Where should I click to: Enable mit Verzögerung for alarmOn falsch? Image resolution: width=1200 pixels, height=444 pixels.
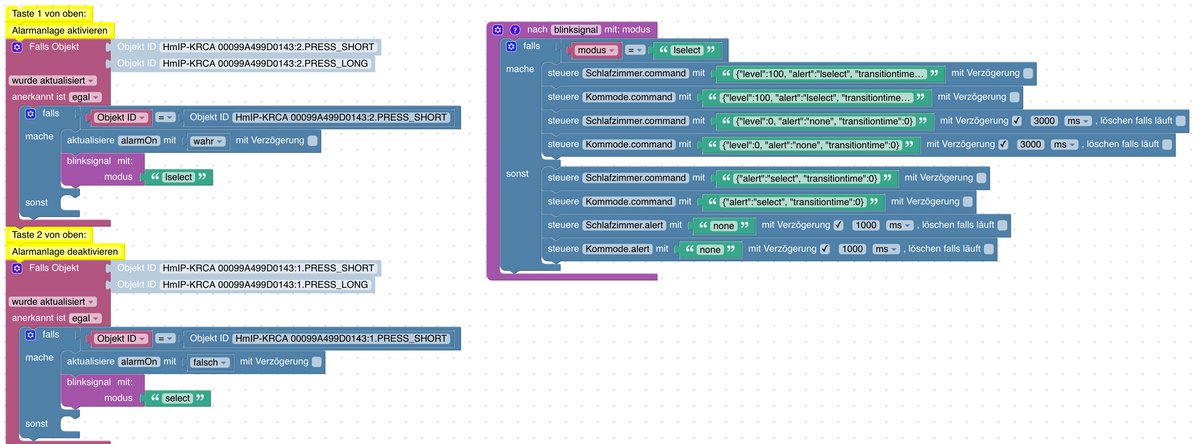[317, 361]
